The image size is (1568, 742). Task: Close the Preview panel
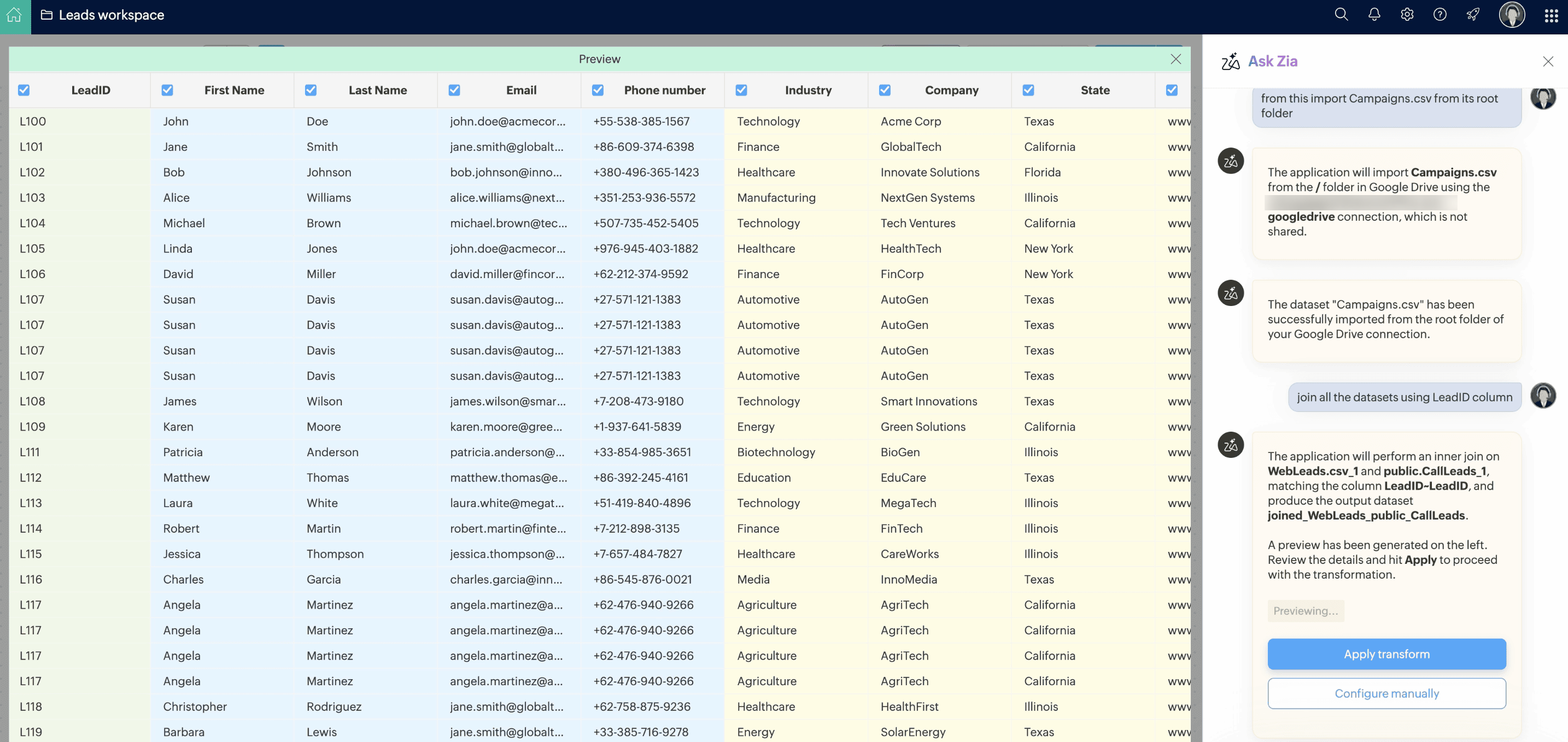pos(1175,59)
